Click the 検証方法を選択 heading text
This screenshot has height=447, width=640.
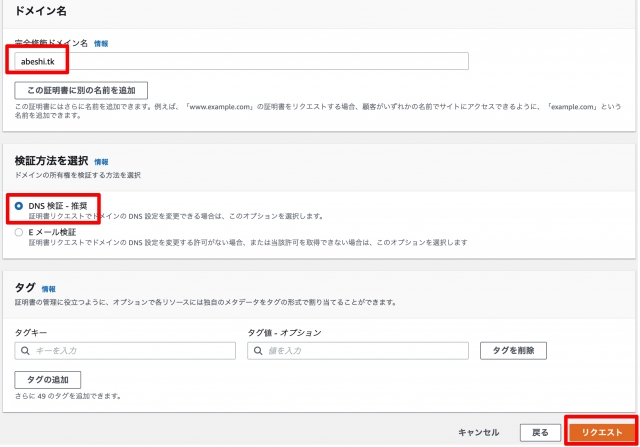[x=51, y=161]
